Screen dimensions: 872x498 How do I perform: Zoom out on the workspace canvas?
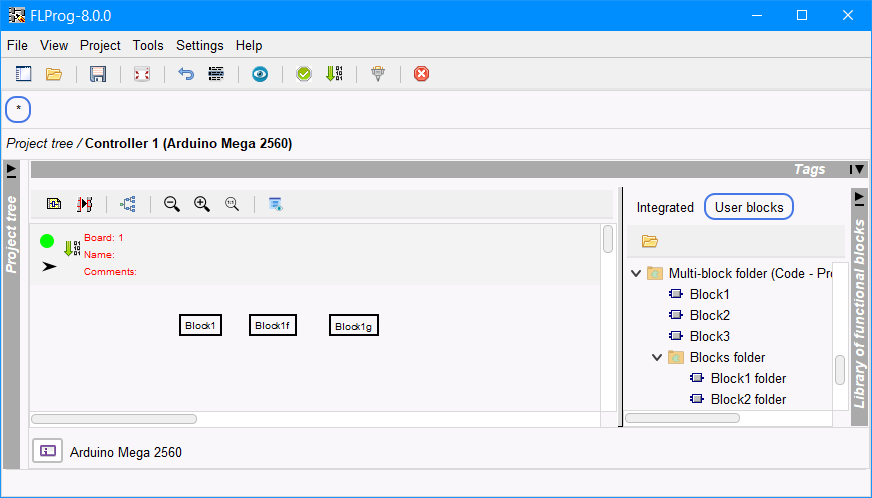172,204
